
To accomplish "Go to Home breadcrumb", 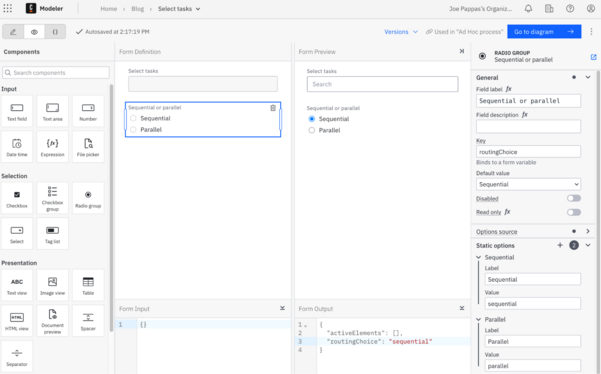I will (108, 8).
